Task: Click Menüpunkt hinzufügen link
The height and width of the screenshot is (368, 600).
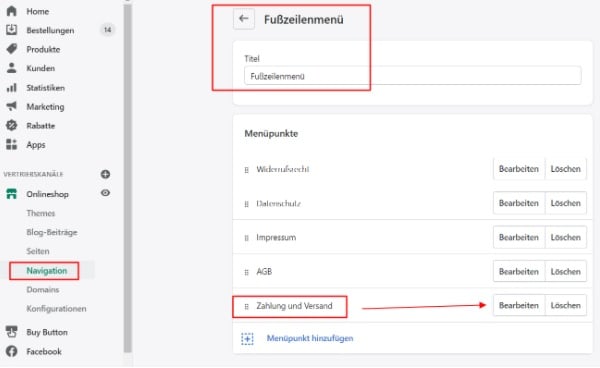Action: [310, 339]
